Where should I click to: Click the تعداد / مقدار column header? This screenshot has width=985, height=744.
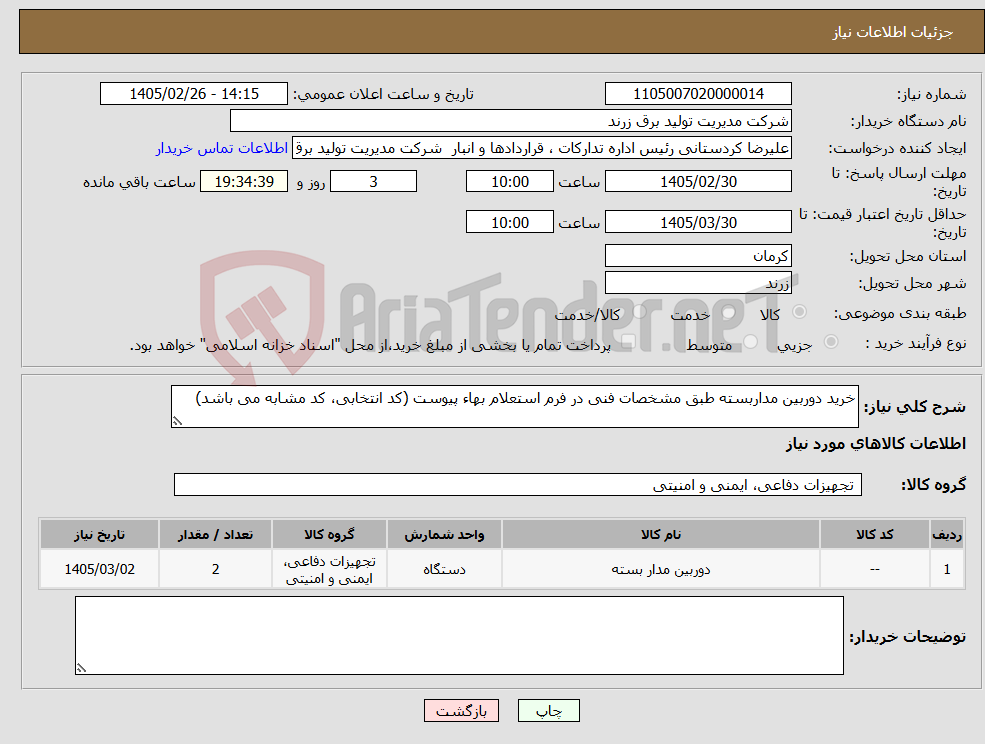tap(215, 534)
